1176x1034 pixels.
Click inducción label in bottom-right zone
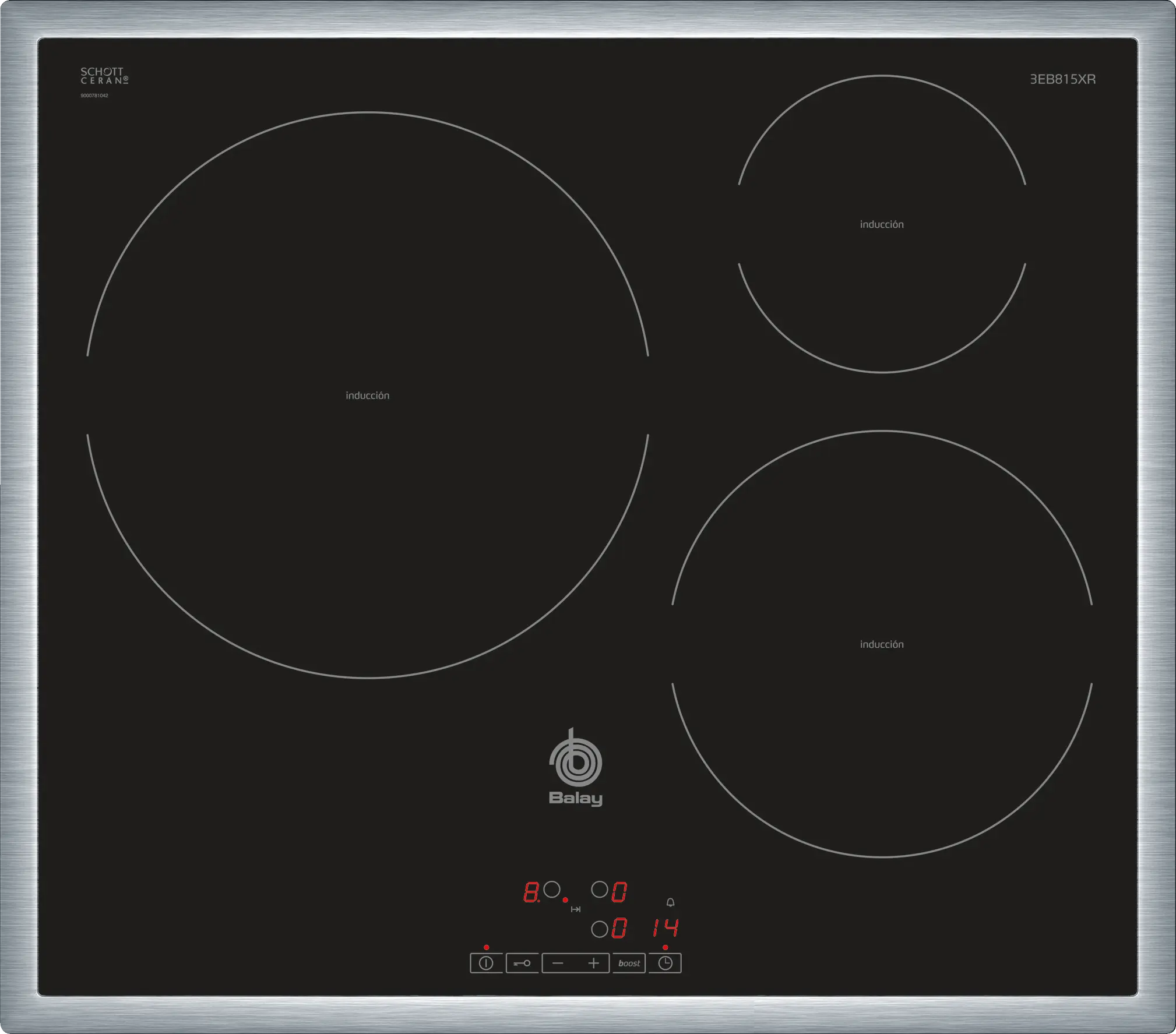882,644
